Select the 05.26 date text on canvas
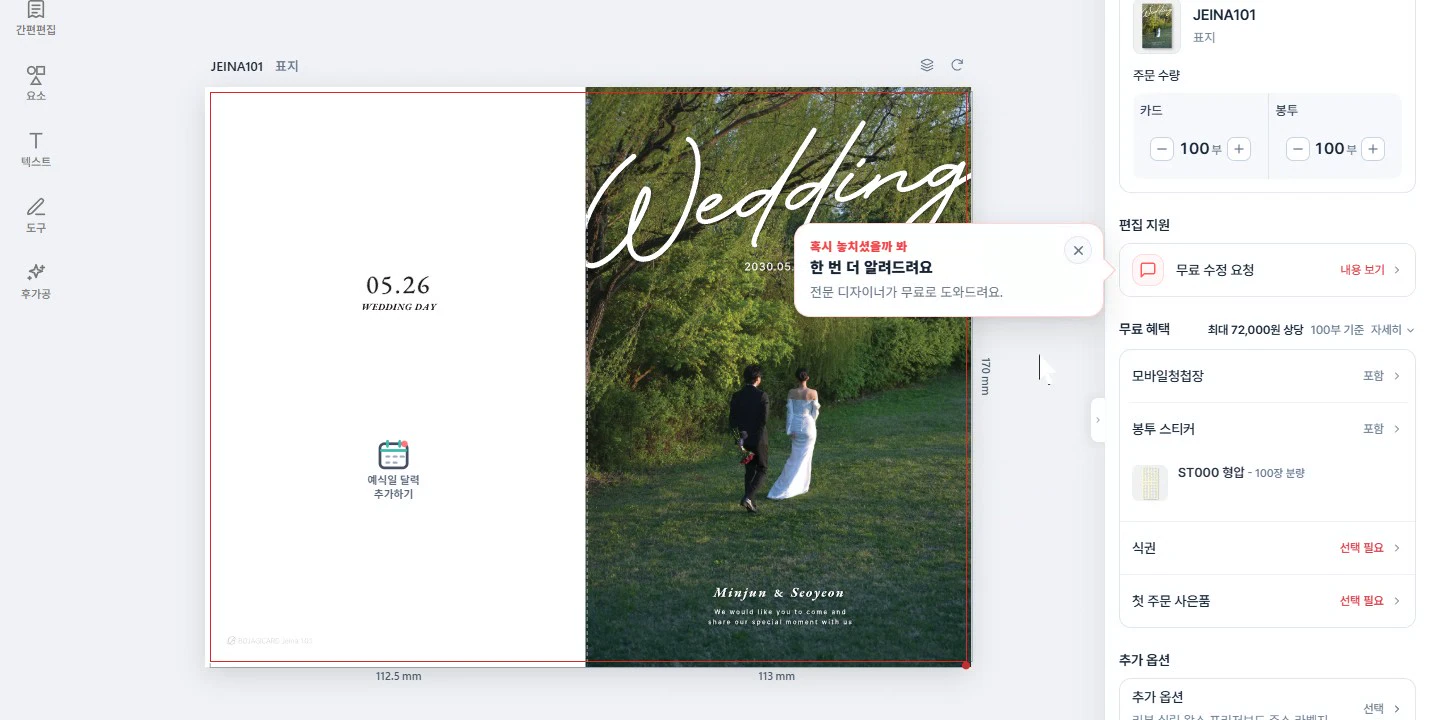The image size is (1440, 720). 398,285
